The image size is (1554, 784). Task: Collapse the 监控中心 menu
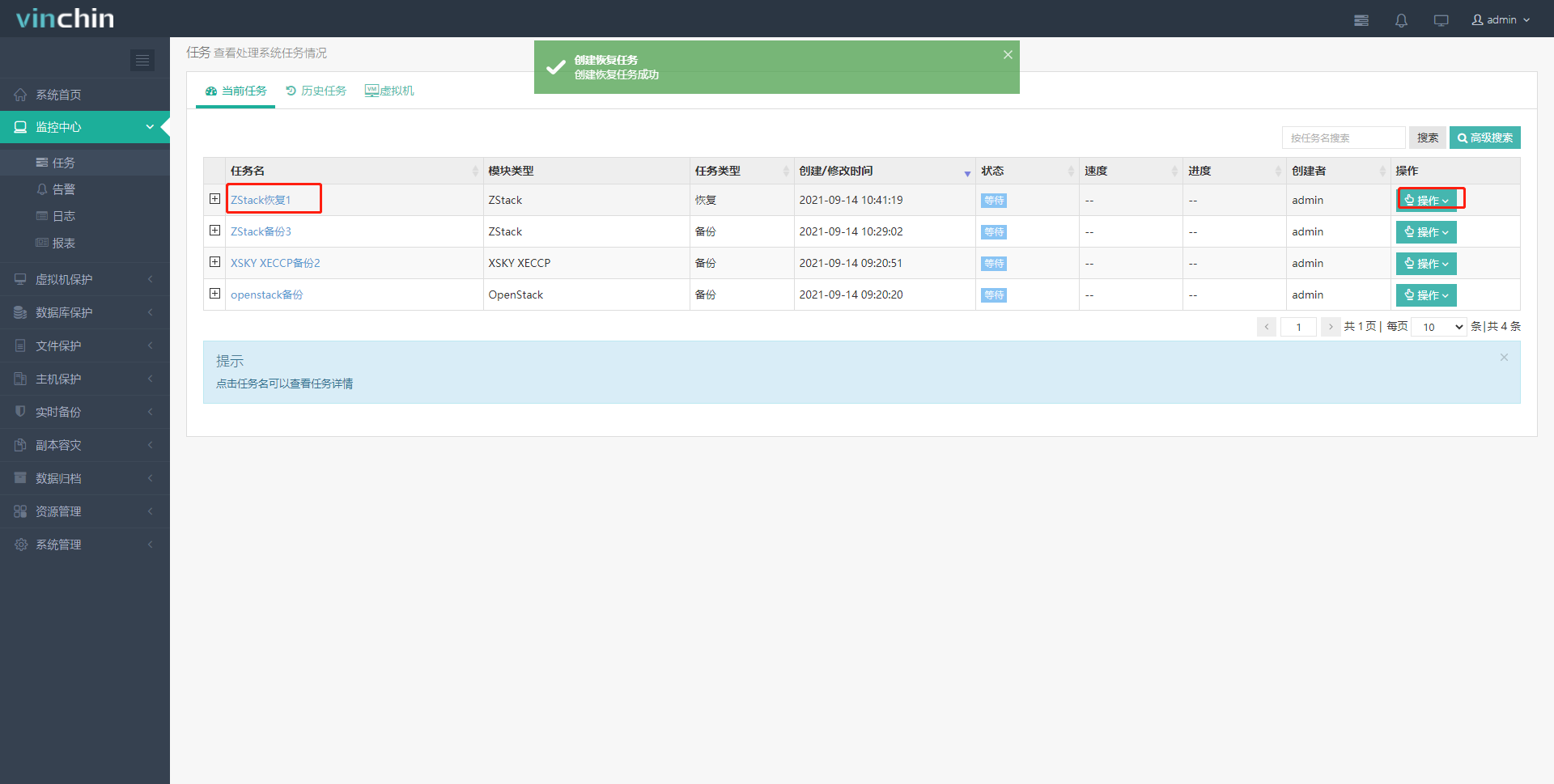tap(85, 127)
